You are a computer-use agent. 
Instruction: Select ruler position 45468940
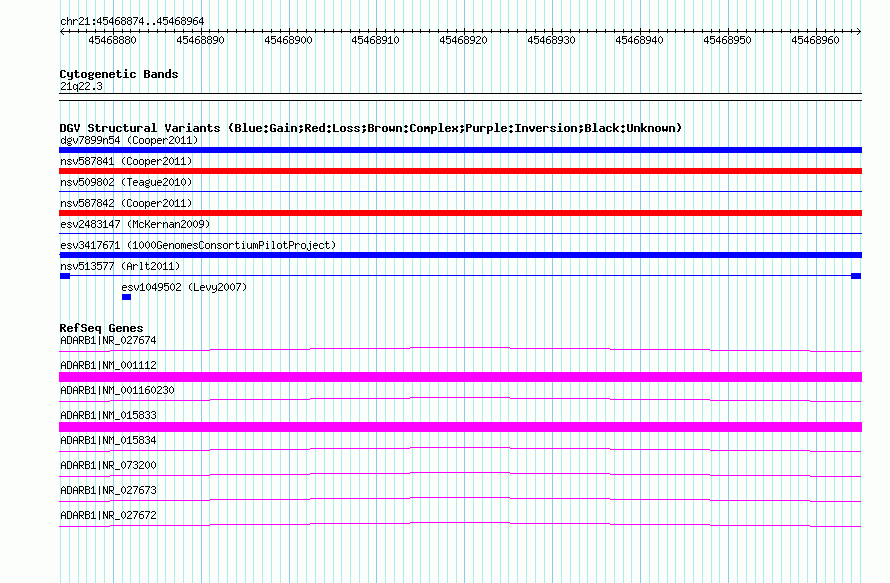pyautogui.click(x=639, y=40)
